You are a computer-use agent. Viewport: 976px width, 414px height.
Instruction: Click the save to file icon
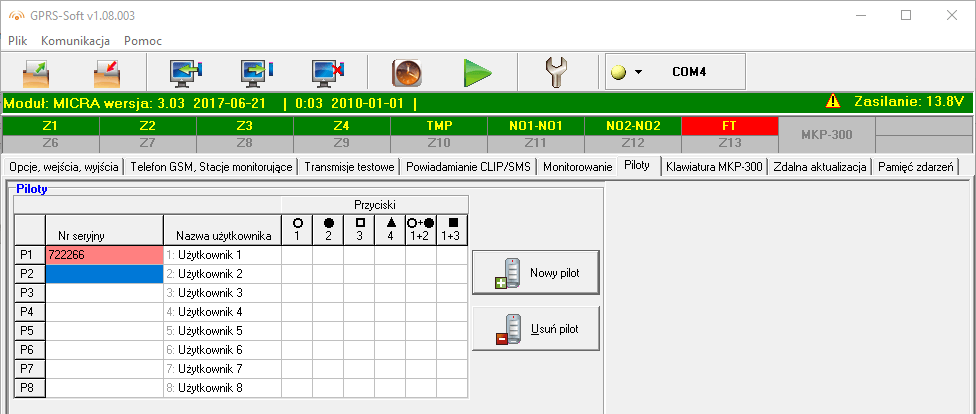pos(107,73)
